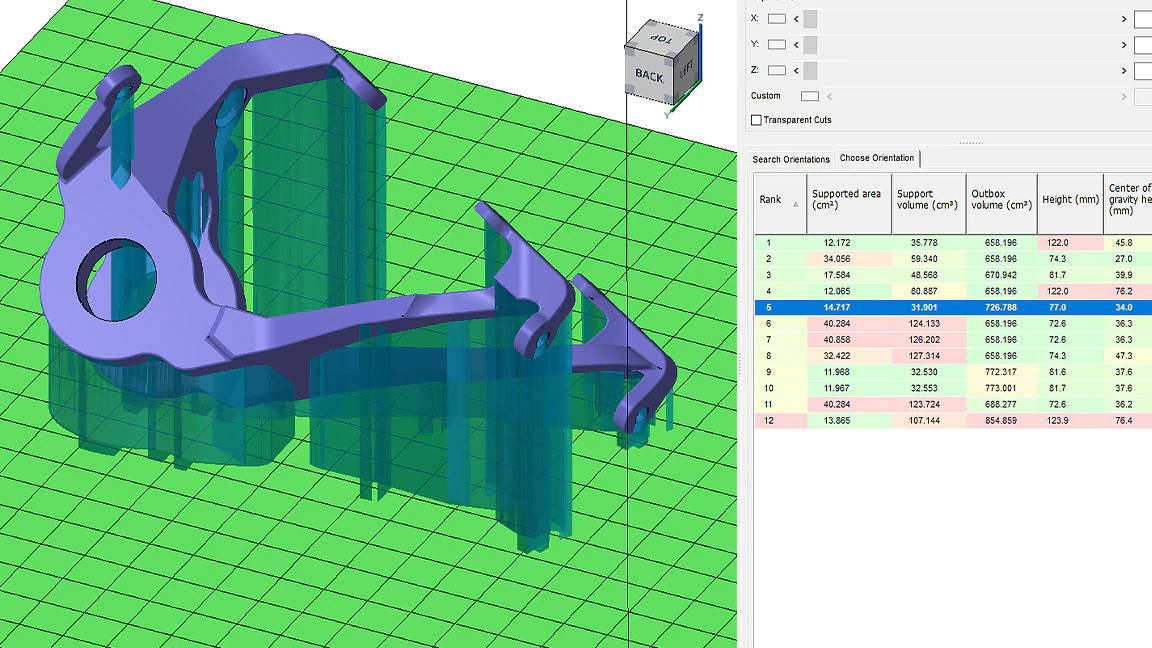Click the Z cut slider handle

[x=810, y=71]
